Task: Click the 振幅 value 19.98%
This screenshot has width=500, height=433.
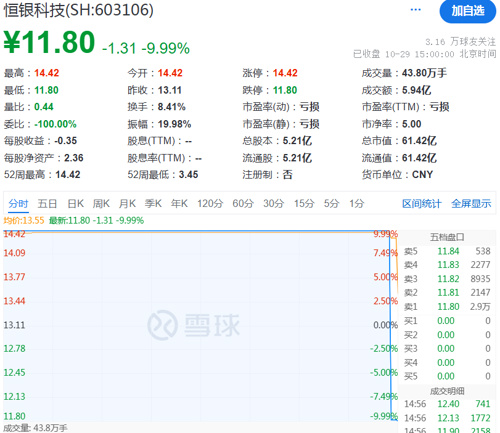Action: coord(174,124)
